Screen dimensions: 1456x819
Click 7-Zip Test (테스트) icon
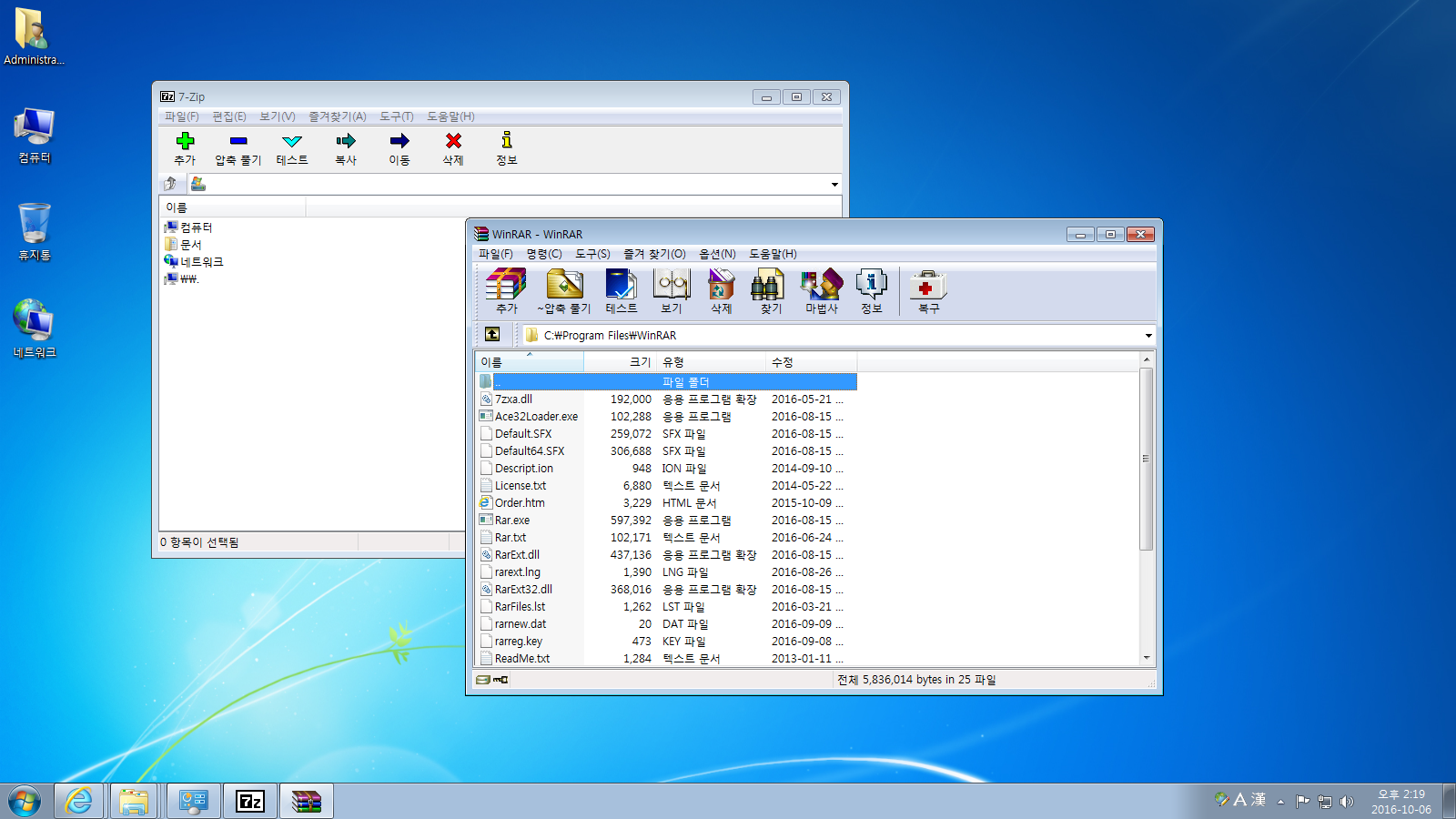(292, 148)
